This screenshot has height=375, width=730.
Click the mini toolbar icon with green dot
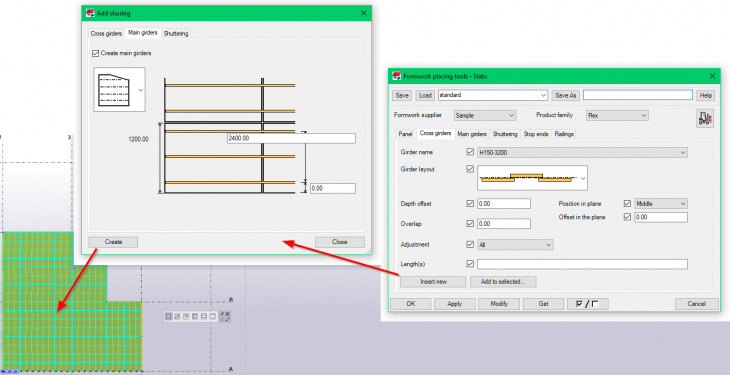pyautogui.click(x=177, y=316)
